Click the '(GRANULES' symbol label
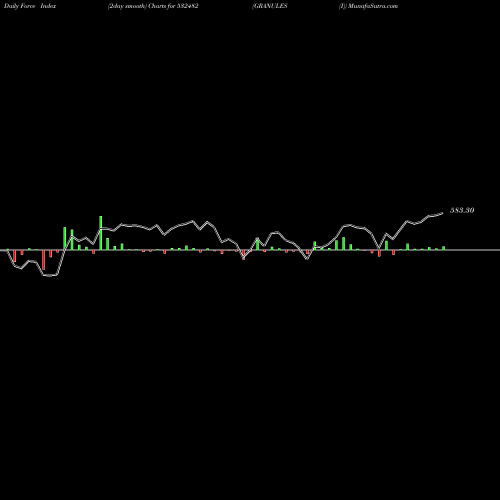The height and width of the screenshot is (500, 500). pyautogui.click(x=270, y=6)
